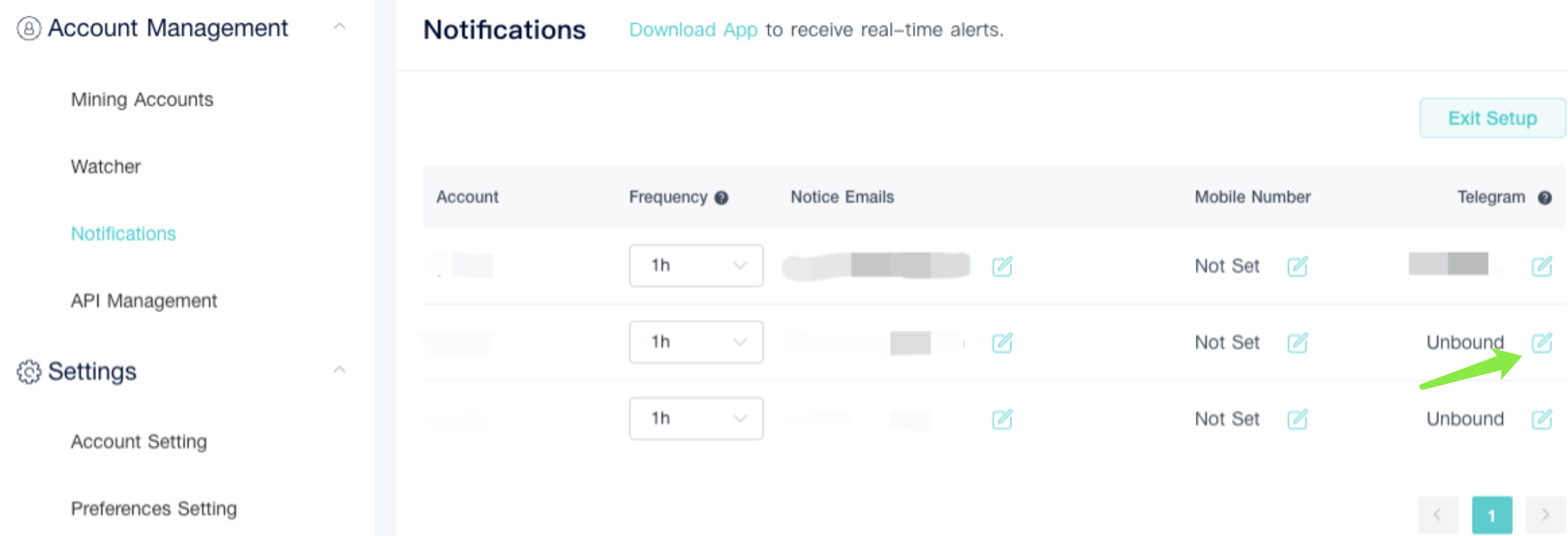Collapse the Settings section

(339, 370)
